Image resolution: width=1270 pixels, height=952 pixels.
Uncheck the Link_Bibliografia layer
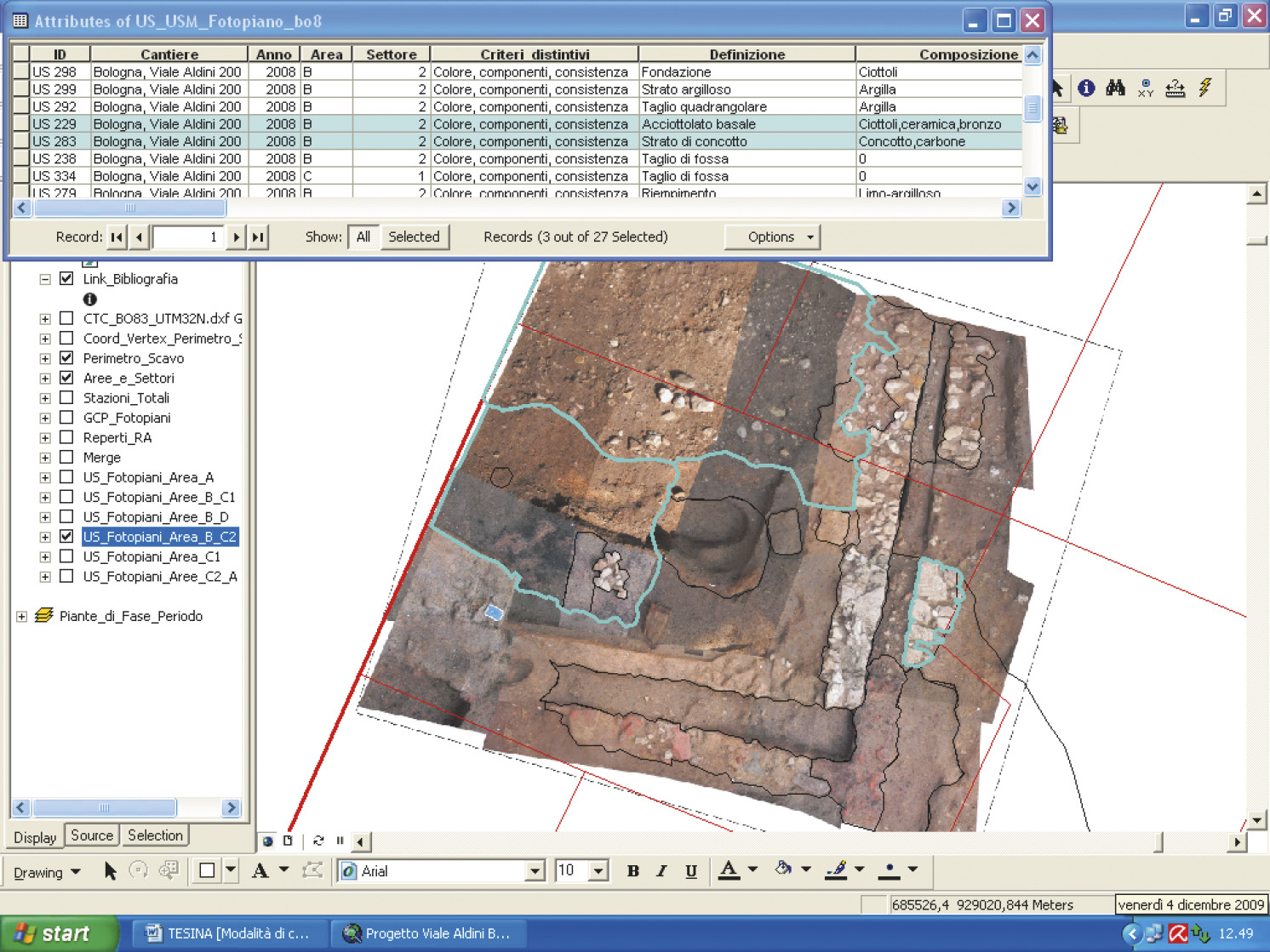click(x=66, y=279)
